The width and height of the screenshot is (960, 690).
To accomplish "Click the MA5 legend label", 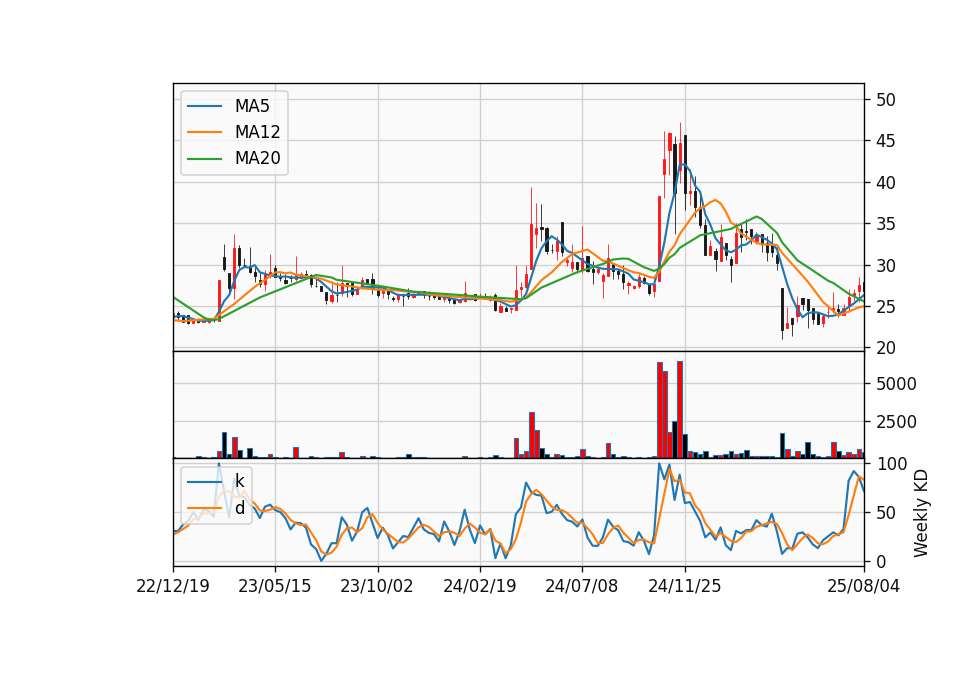I will 252,106.
